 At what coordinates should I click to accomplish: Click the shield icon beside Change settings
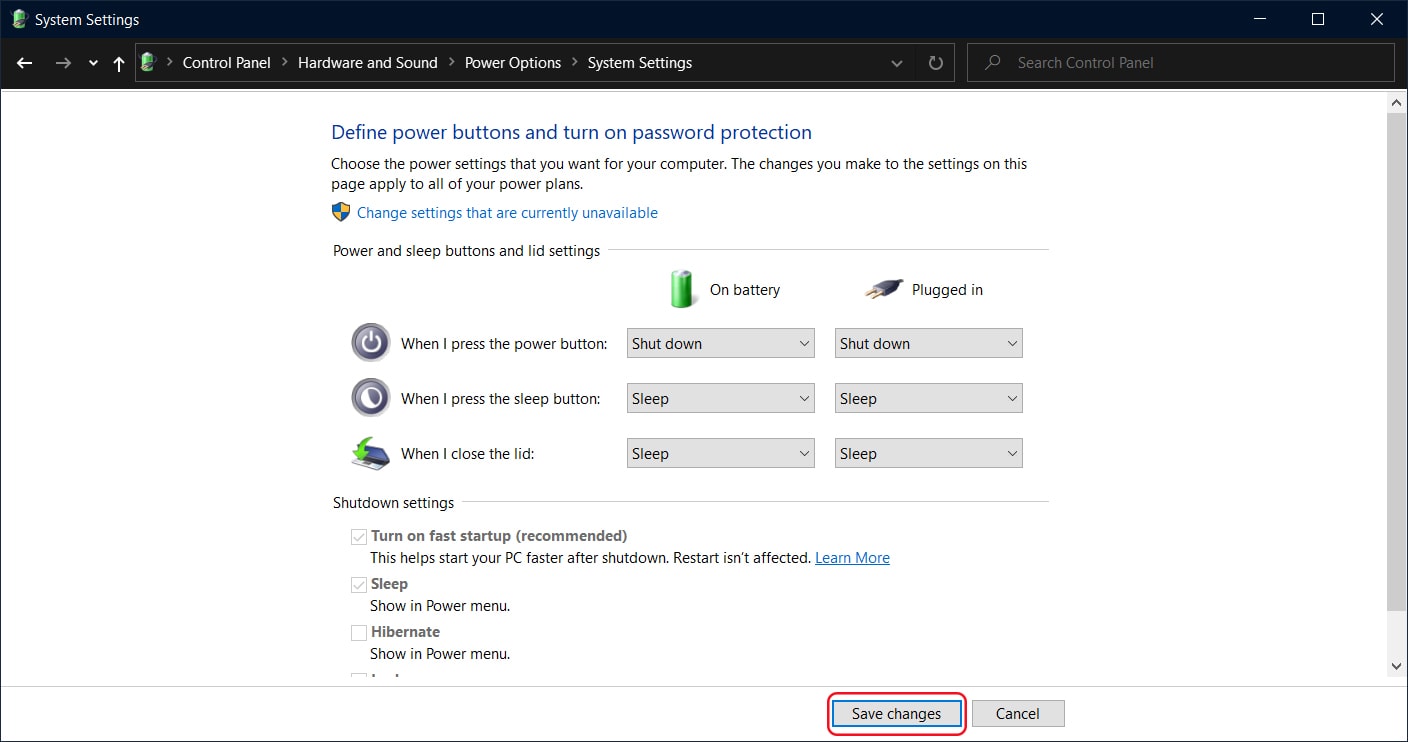(x=341, y=212)
